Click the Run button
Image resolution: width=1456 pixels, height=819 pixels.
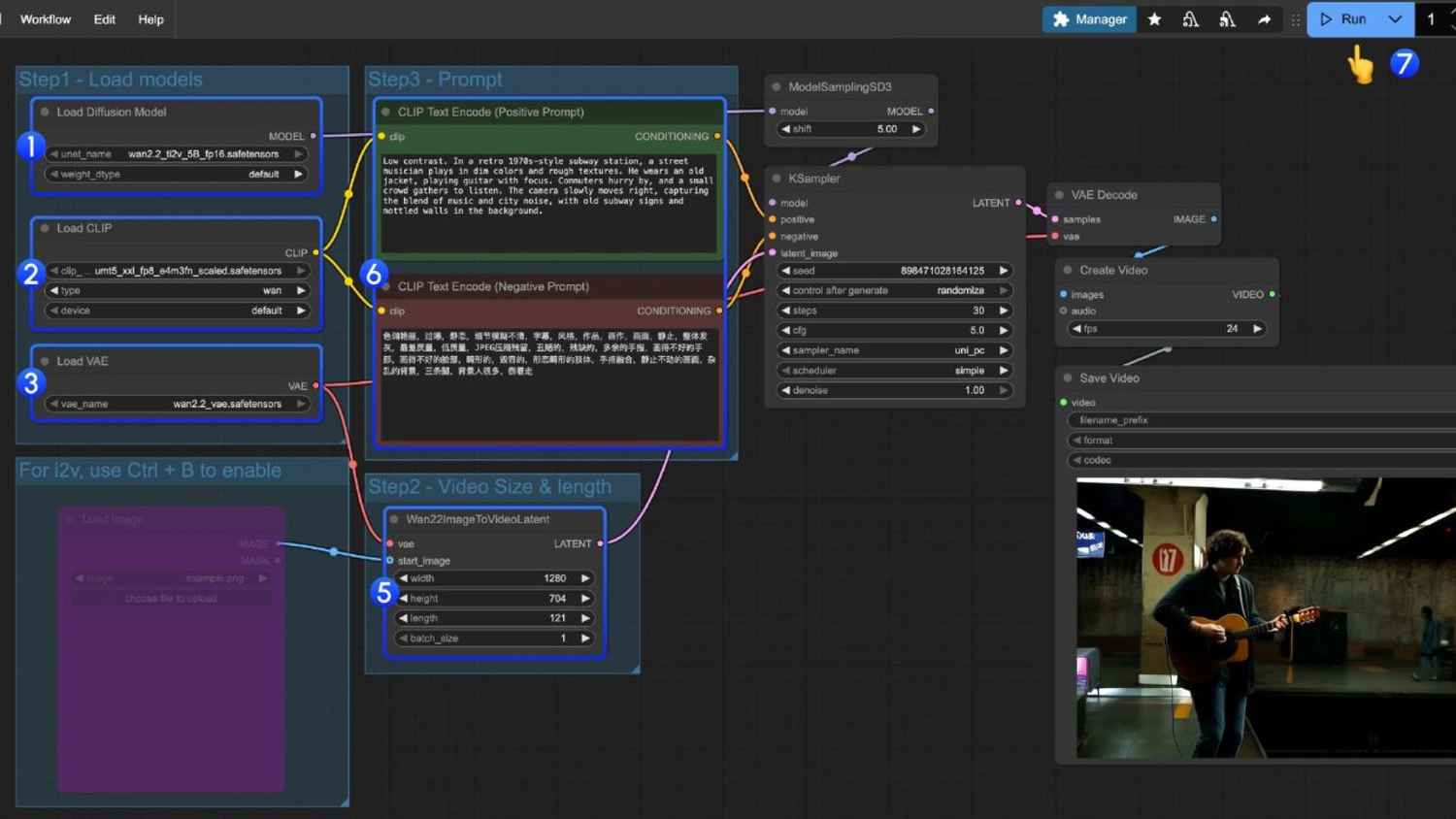1343,19
